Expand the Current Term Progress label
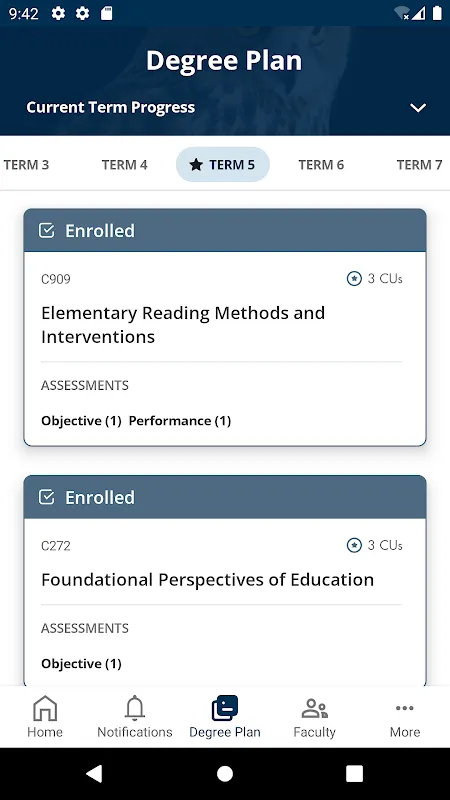450x800 pixels. pyautogui.click(x=111, y=107)
